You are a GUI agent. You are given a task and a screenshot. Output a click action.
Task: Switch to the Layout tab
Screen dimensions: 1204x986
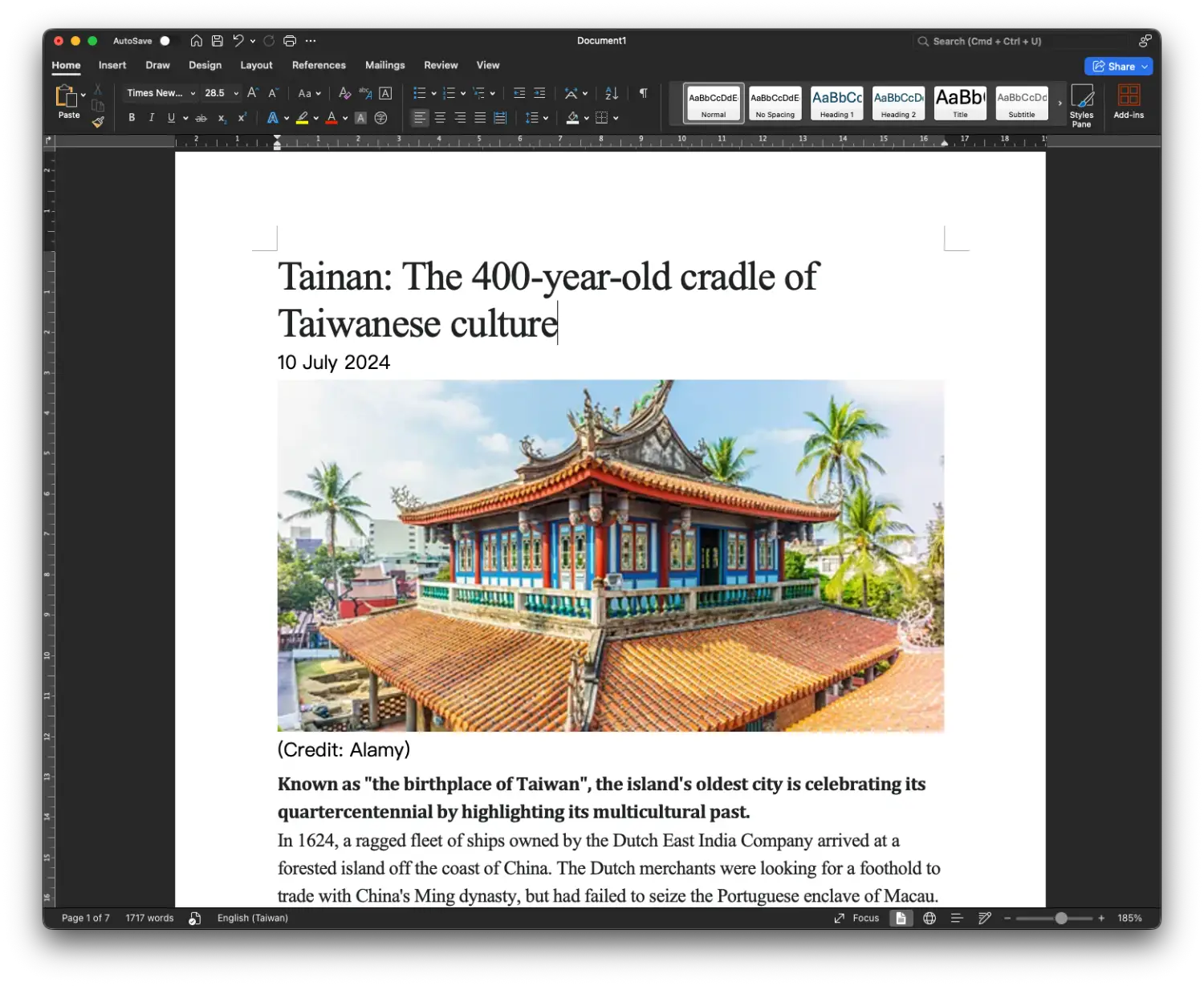[x=256, y=65]
